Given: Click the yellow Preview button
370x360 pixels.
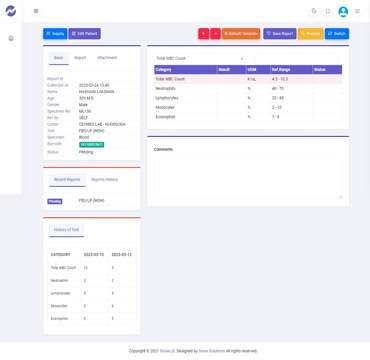Looking at the screenshot, I should tap(311, 34).
